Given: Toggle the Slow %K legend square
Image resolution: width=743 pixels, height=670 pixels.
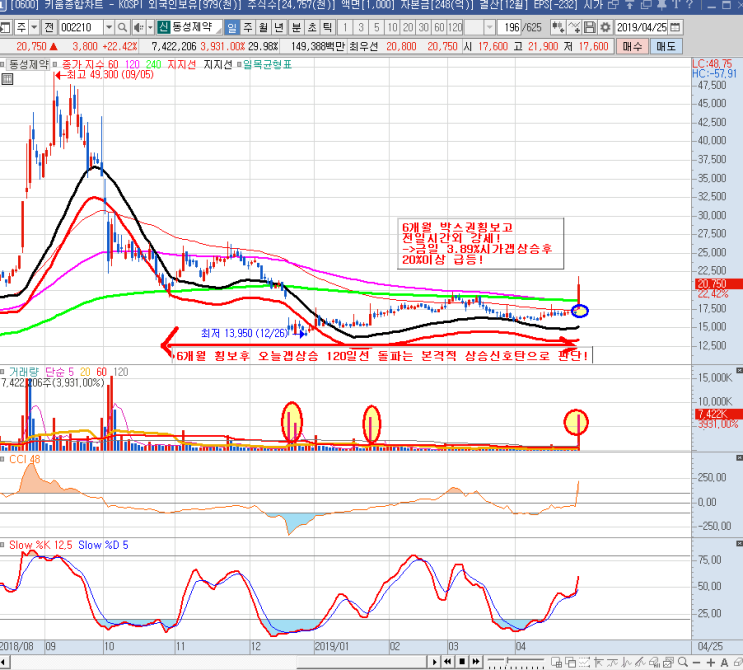Looking at the screenshot, I should (x=2, y=545).
